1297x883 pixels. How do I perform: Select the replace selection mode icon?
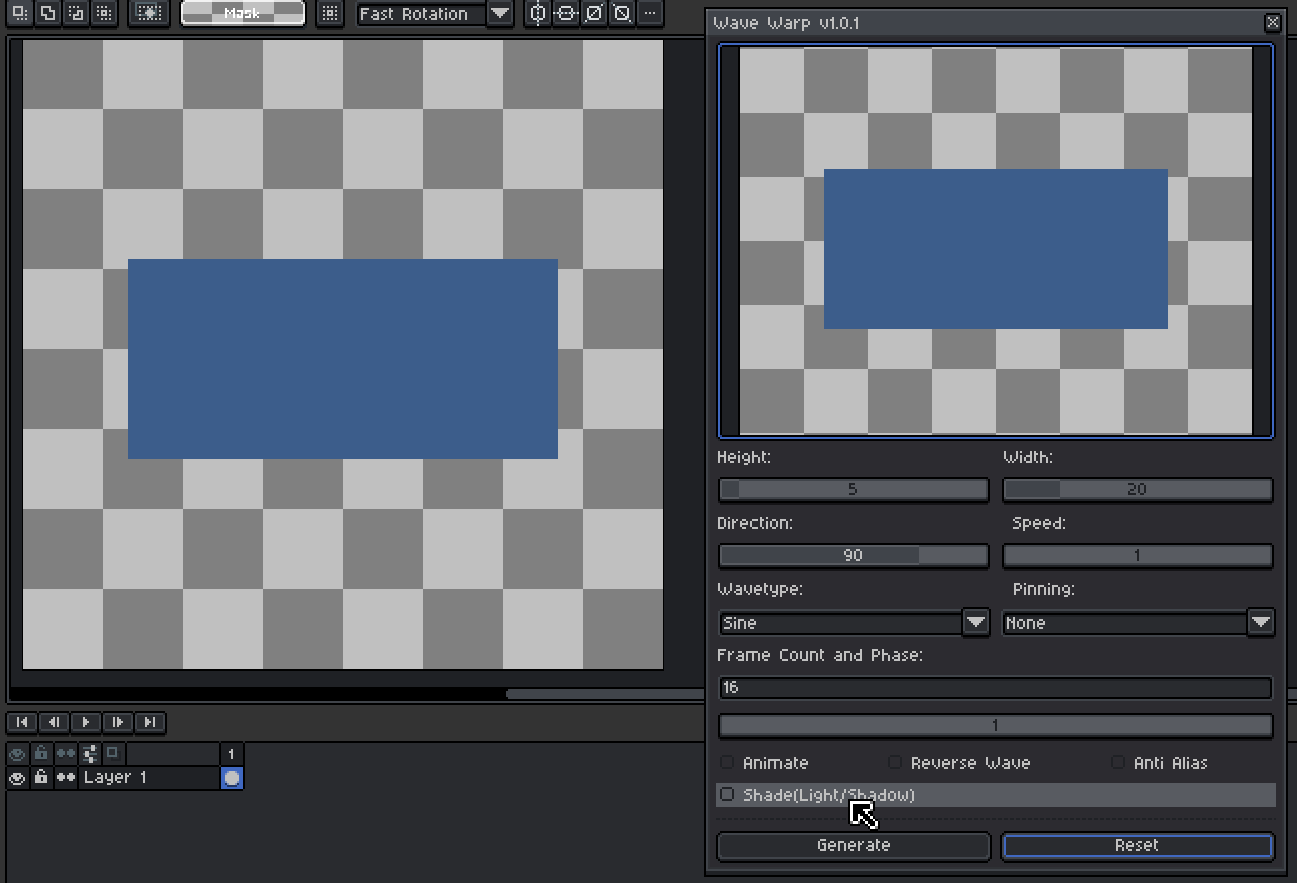(20, 13)
